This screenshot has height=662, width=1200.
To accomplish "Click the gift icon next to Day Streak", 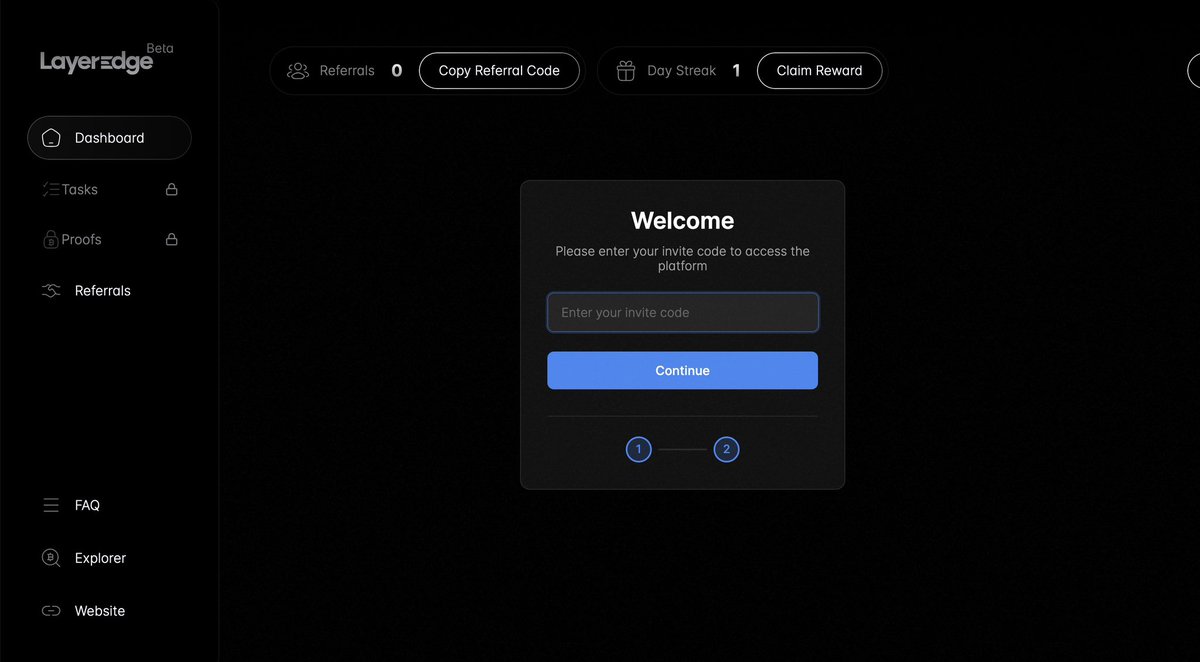I will click(625, 70).
